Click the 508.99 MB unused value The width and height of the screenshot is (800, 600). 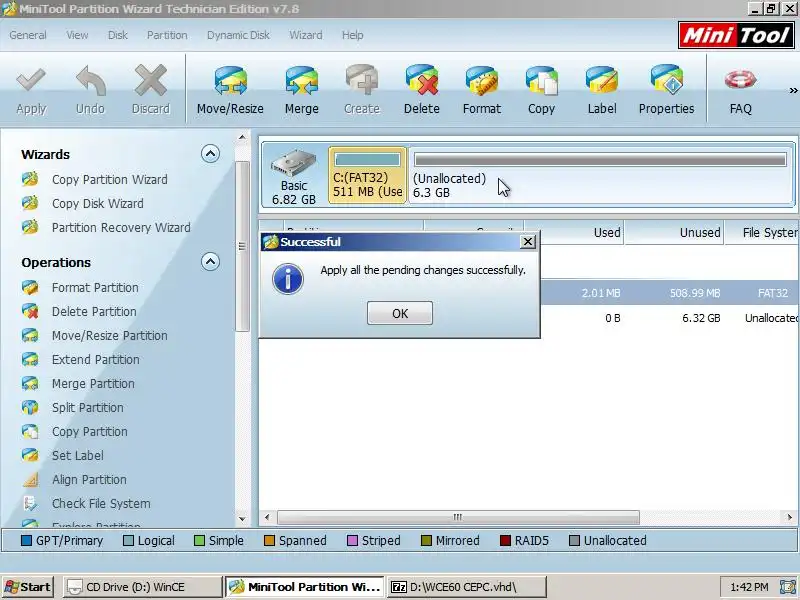point(695,293)
